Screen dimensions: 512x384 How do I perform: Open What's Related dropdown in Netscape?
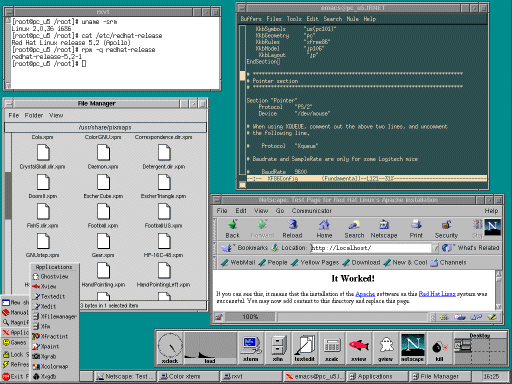click(x=471, y=248)
